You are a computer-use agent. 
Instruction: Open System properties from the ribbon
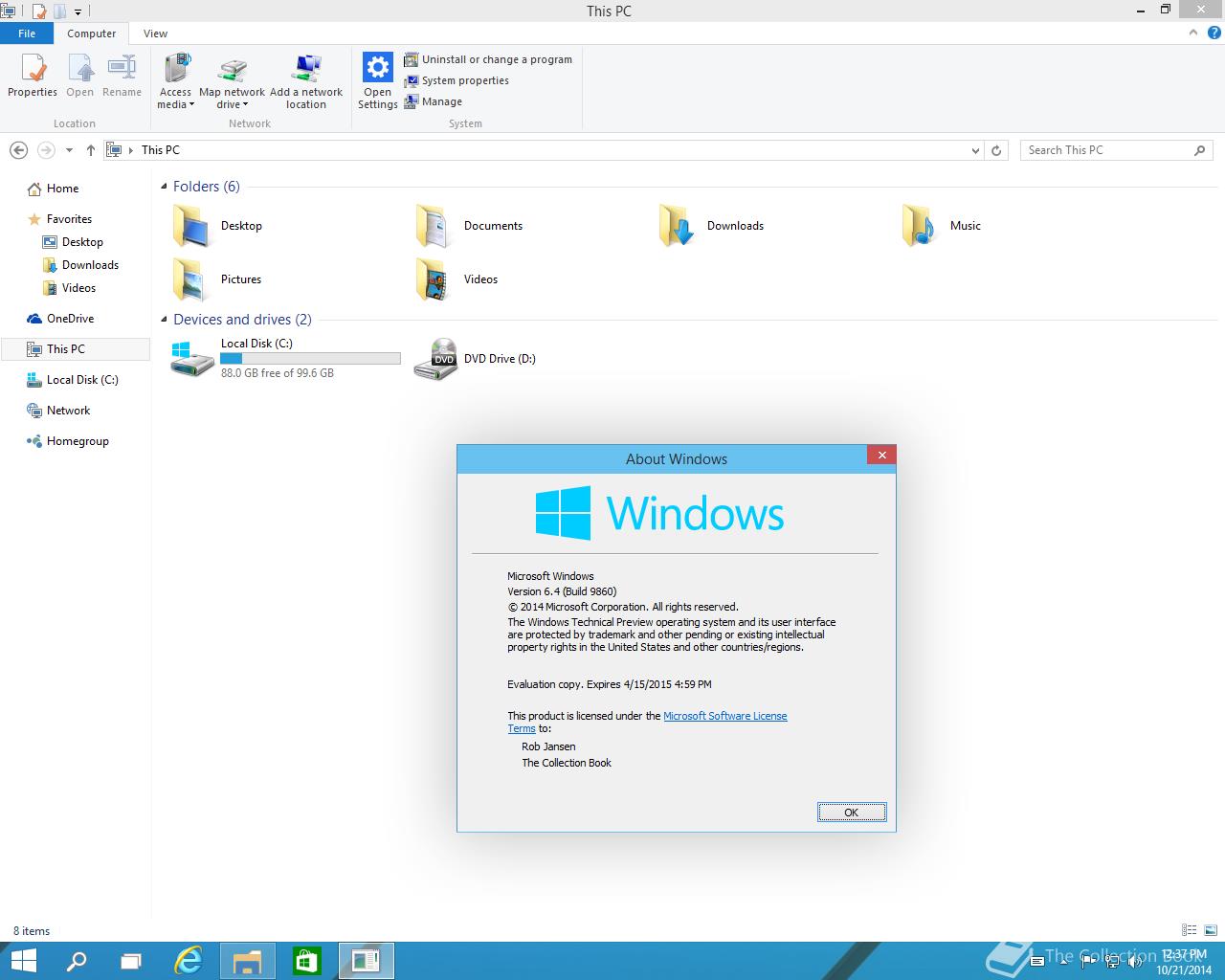(x=457, y=80)
